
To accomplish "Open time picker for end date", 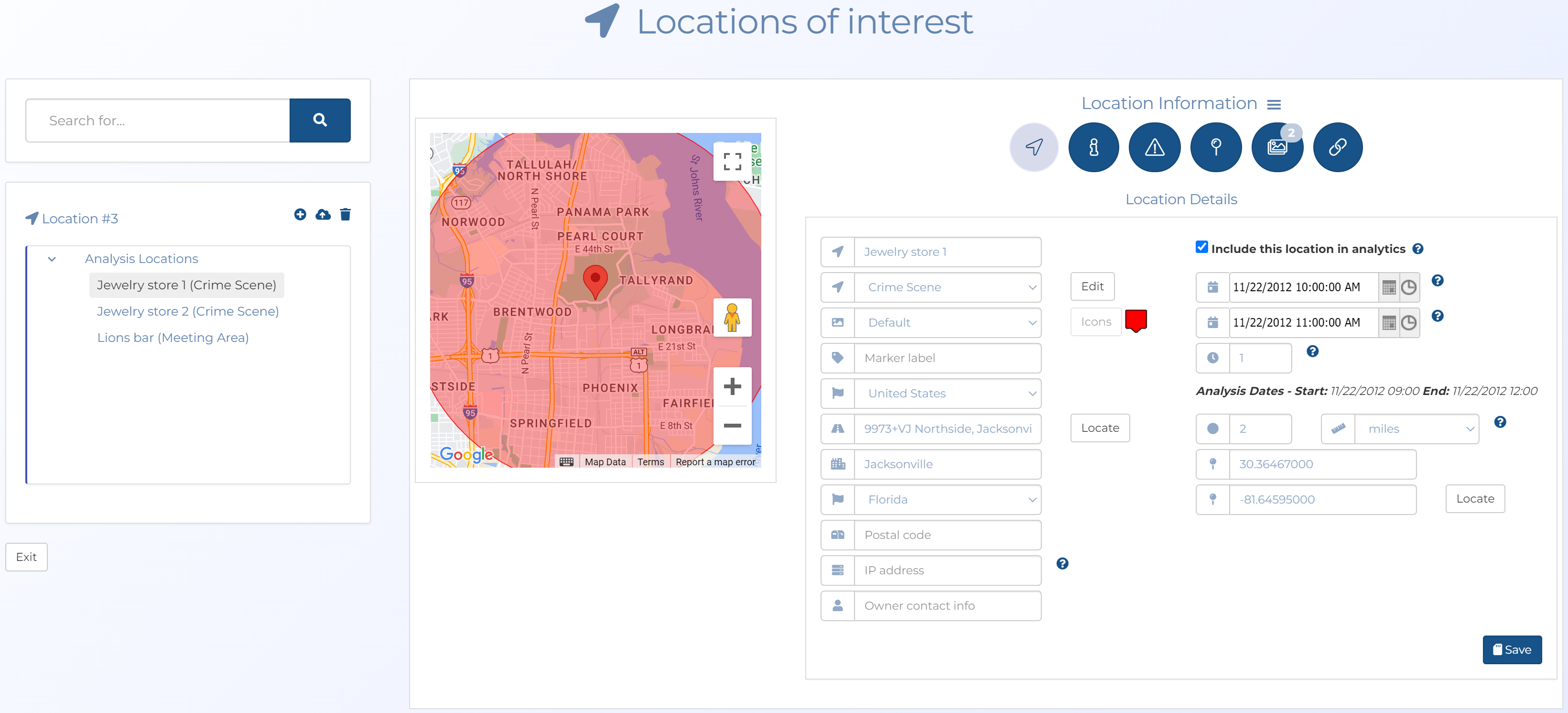I will (x=1408, y=323).
